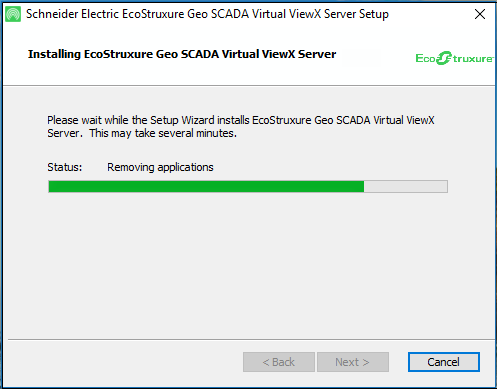This screenshot has width=497, height=389.
Task: Select the "Removing applications" status text
Action: pyautogui.click(x=160, y=167)
